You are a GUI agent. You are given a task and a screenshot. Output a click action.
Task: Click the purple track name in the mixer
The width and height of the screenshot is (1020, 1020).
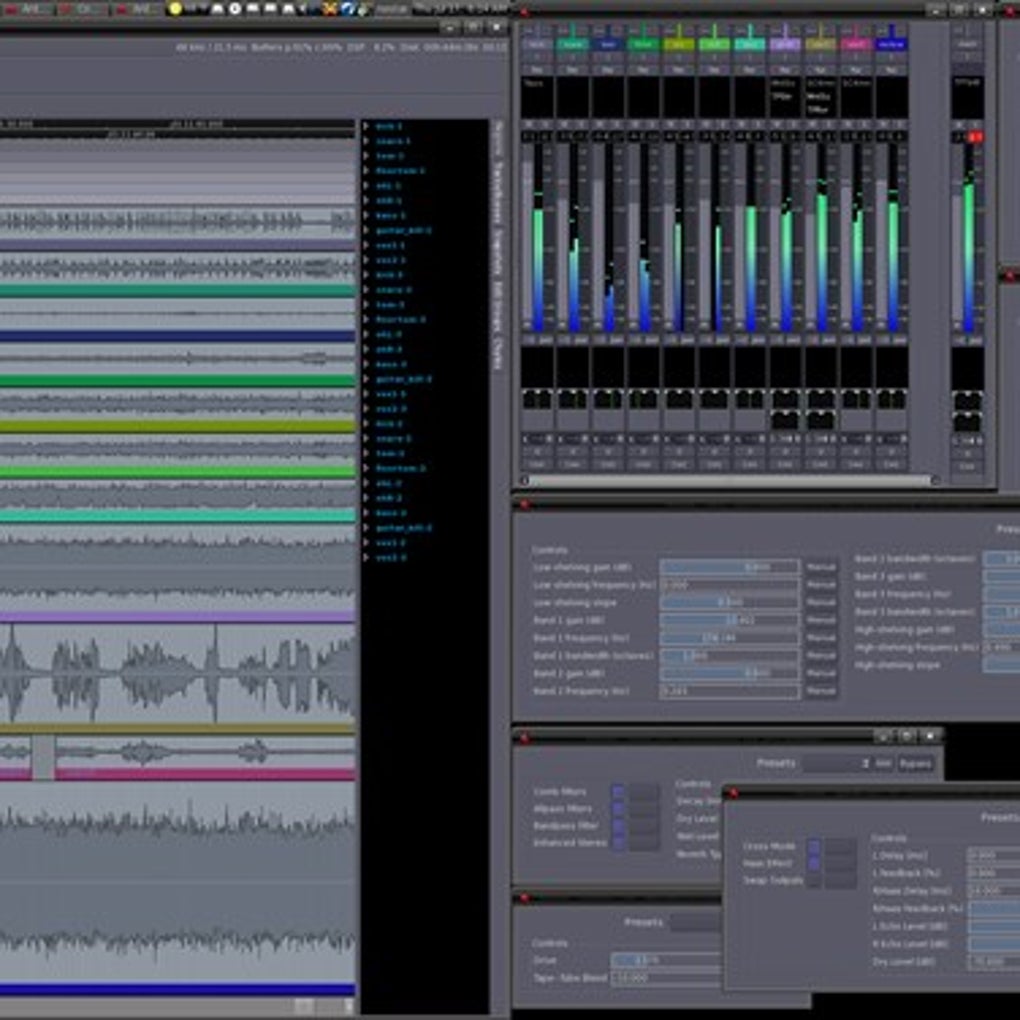point(785,45)
